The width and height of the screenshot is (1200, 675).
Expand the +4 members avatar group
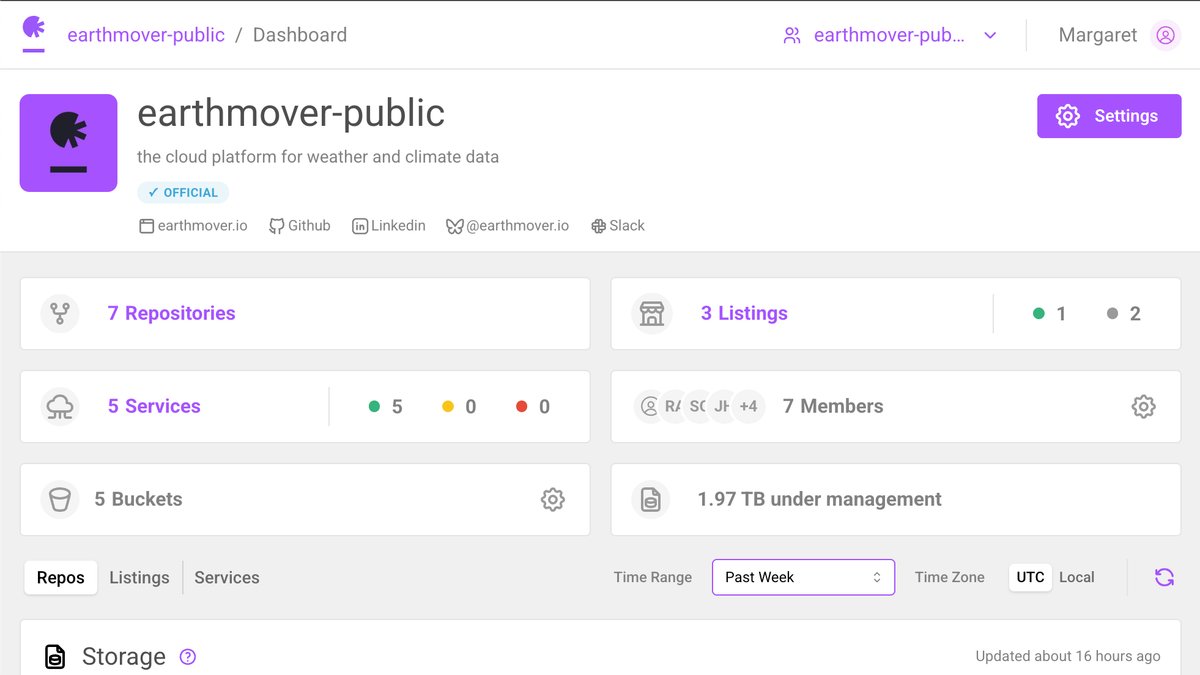tap(749, 406)
